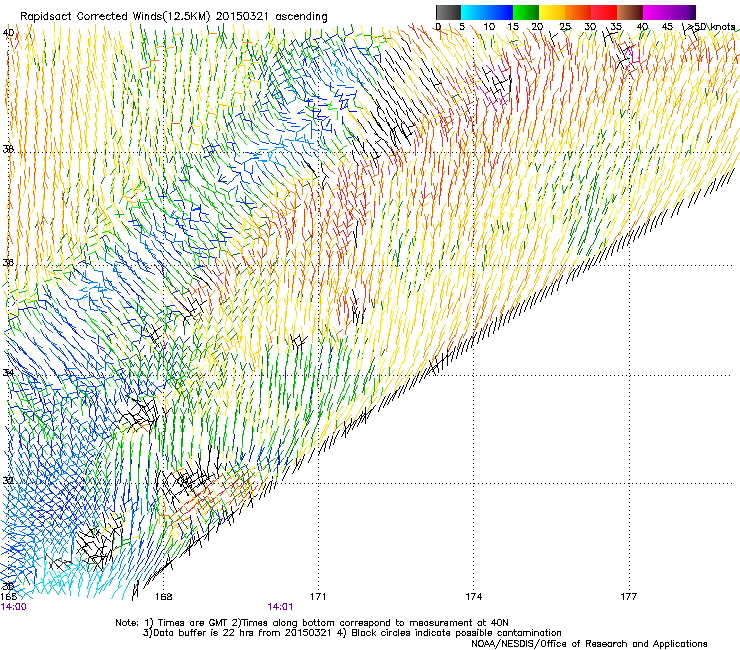Click the date 20150321 in the title
This screenshot has width=740, height=650.
coord(242,17)
